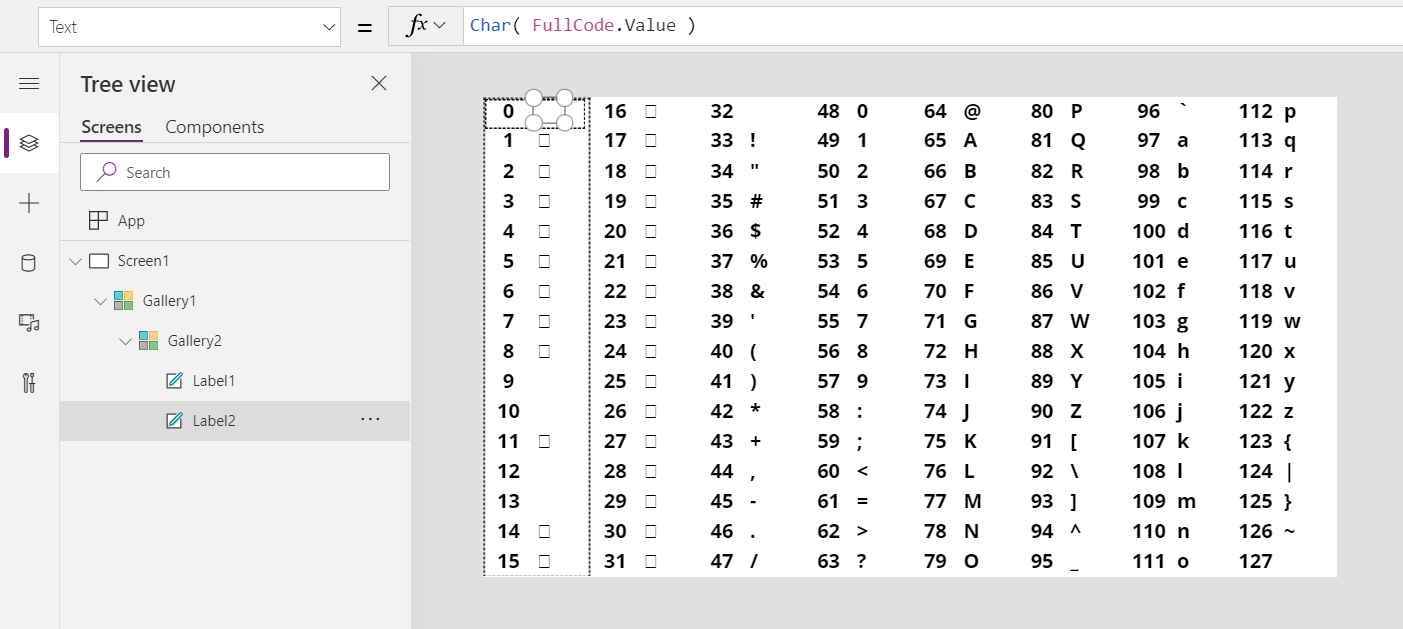
Task: Select the Tree view icon
Action: 29,142
